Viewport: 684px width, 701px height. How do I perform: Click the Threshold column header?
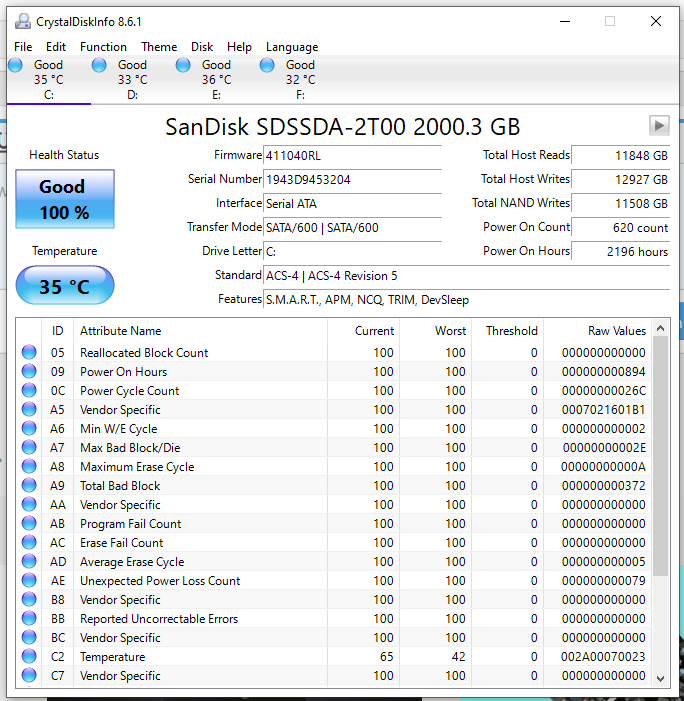click(x=507, y=331)
